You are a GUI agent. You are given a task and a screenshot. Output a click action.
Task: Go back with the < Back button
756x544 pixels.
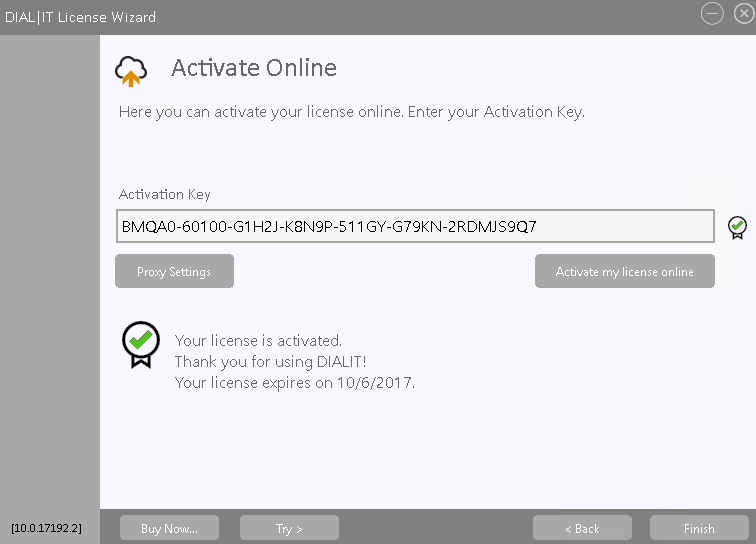[582, 528]
